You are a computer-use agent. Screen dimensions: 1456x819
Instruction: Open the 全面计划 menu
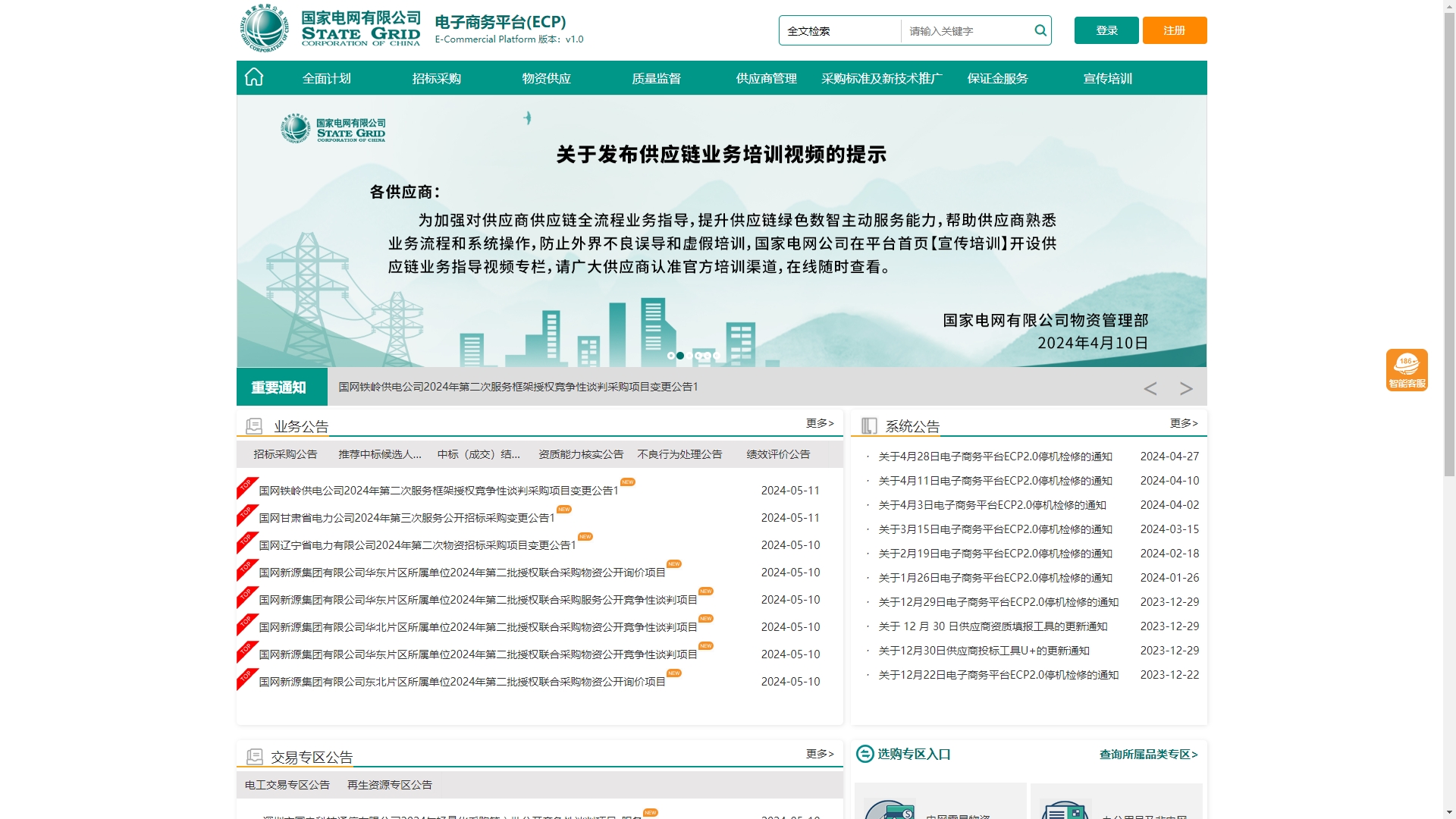327,78
